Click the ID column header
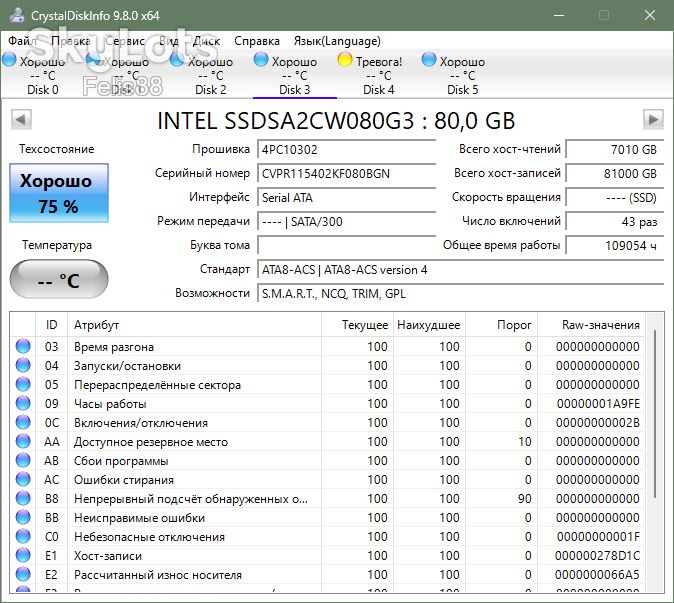 coord(51,325)
